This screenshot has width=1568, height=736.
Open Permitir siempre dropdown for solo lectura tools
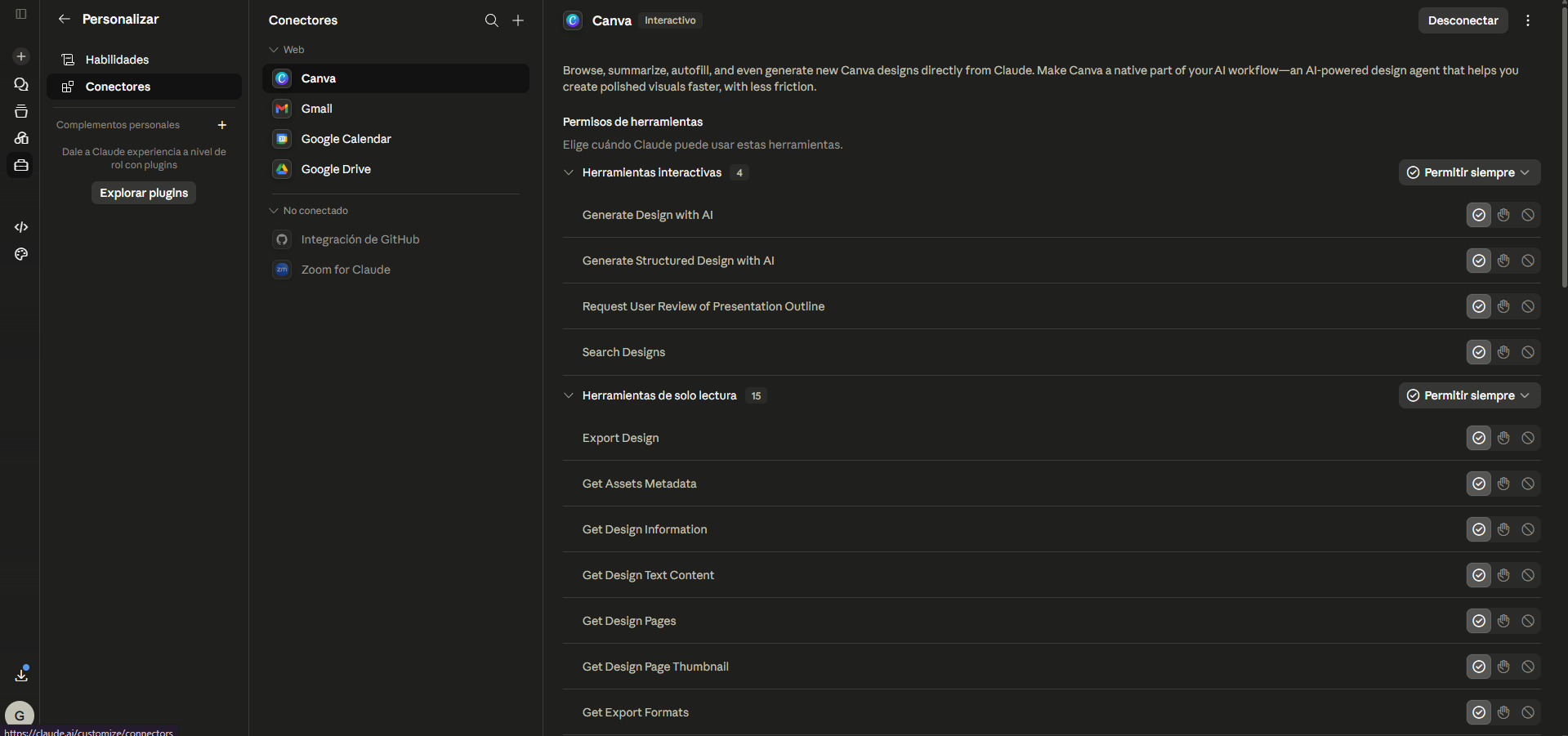click(x=1469, y=395)
